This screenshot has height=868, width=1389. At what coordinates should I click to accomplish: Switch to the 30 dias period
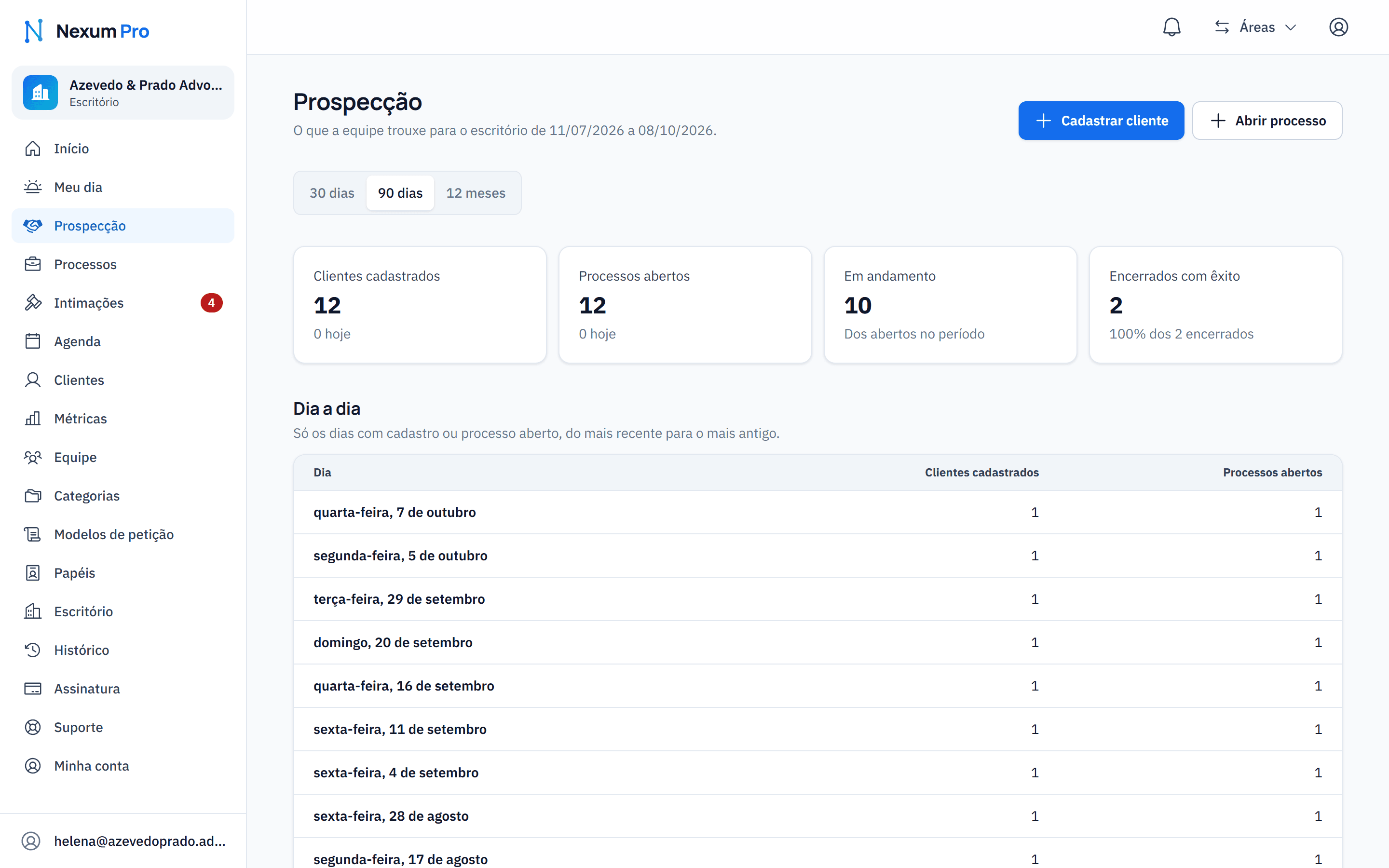(332, 193)
